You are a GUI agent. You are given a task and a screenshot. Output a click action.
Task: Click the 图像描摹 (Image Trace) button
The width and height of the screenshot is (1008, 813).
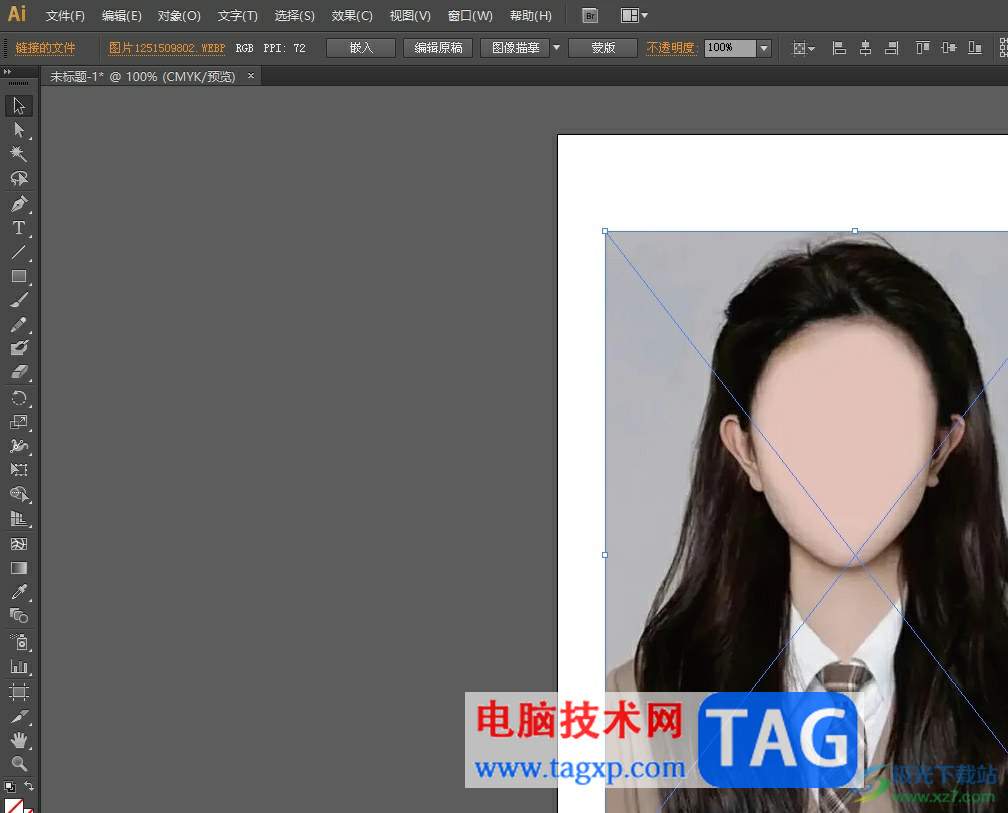click(x=515, y=48)
